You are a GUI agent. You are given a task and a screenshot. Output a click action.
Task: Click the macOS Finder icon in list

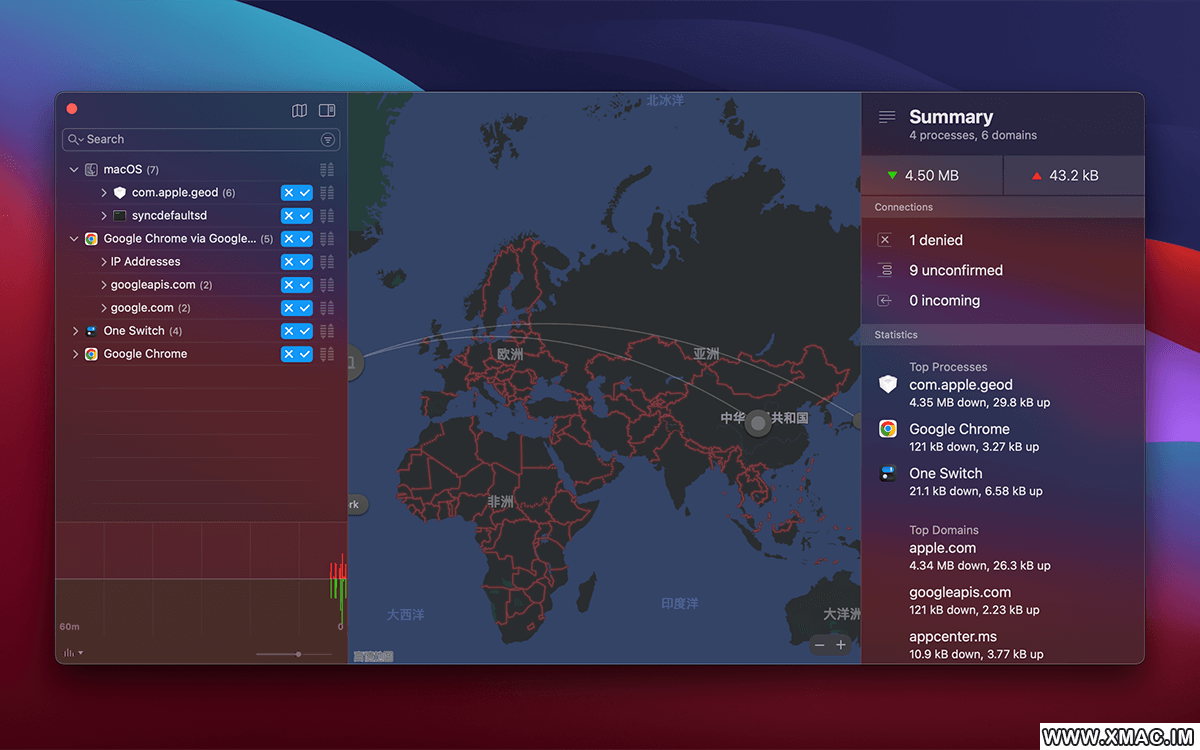pyautogui.click(x=91, y=170)
